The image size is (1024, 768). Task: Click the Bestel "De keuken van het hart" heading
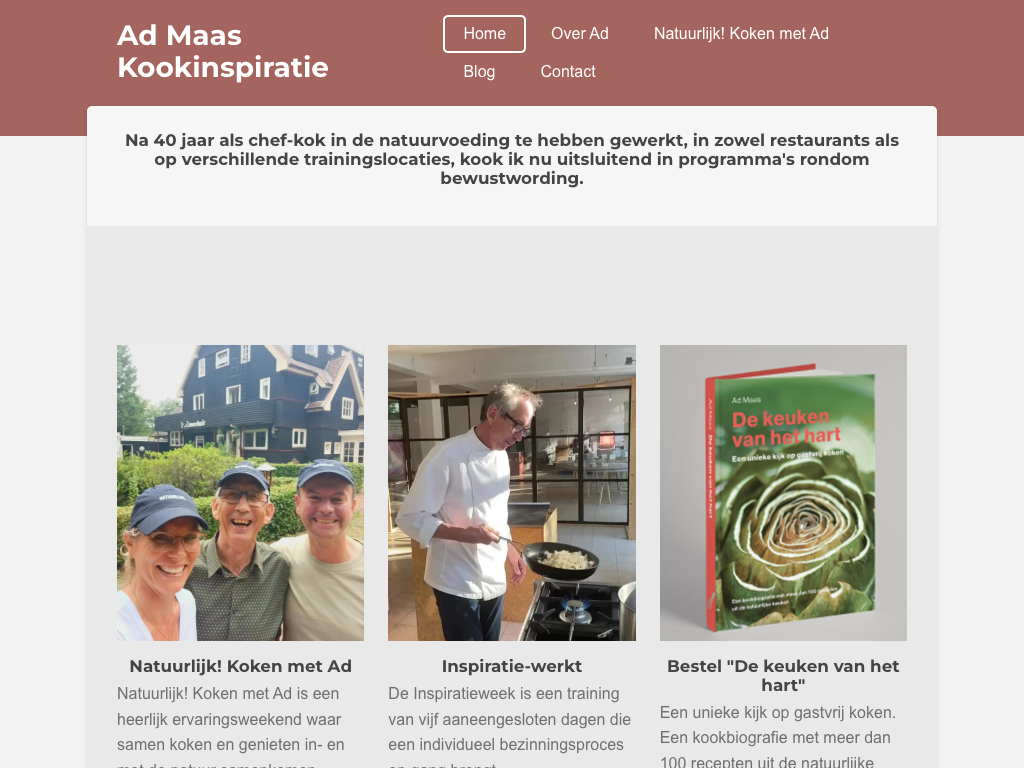coord(783,675)
